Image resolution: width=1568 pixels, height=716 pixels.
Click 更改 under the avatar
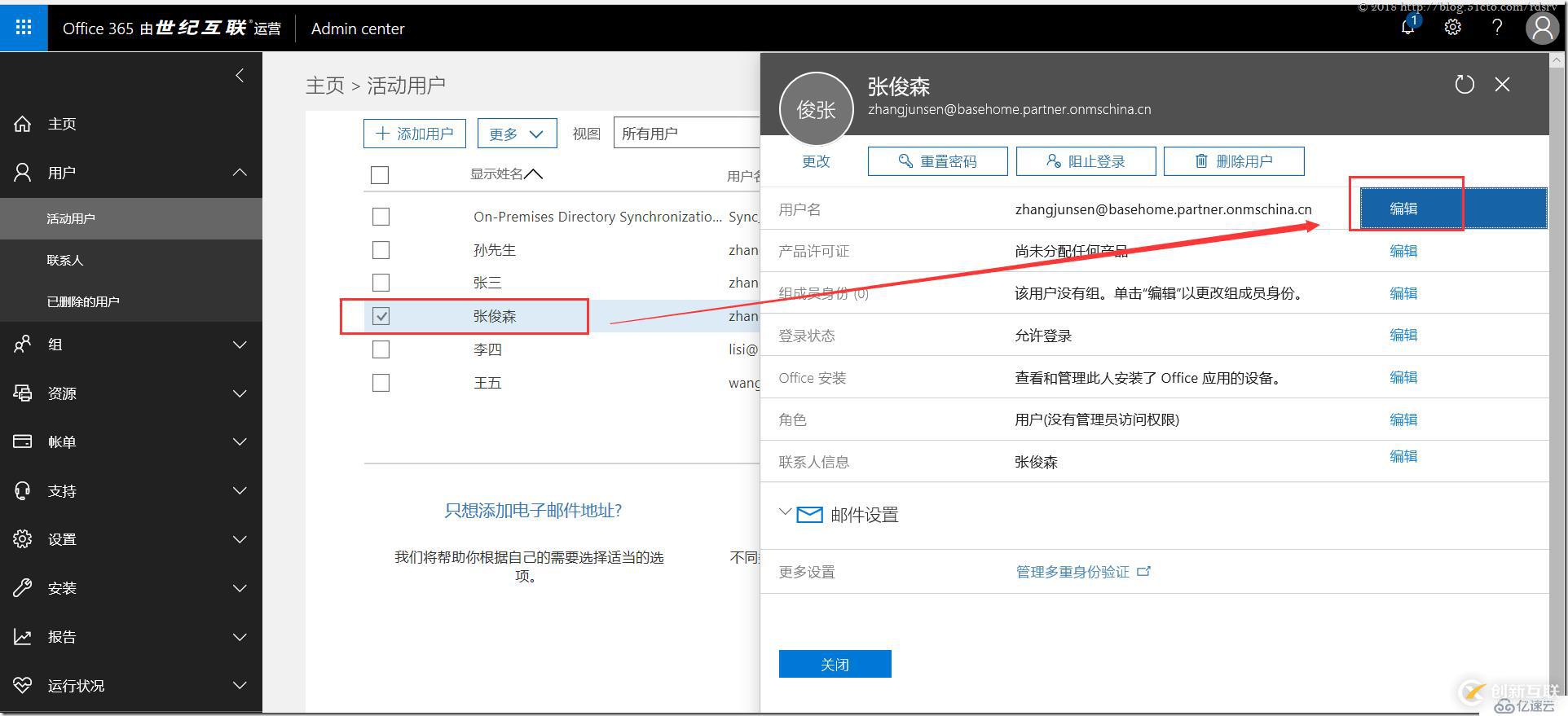(x=816, y=161)
